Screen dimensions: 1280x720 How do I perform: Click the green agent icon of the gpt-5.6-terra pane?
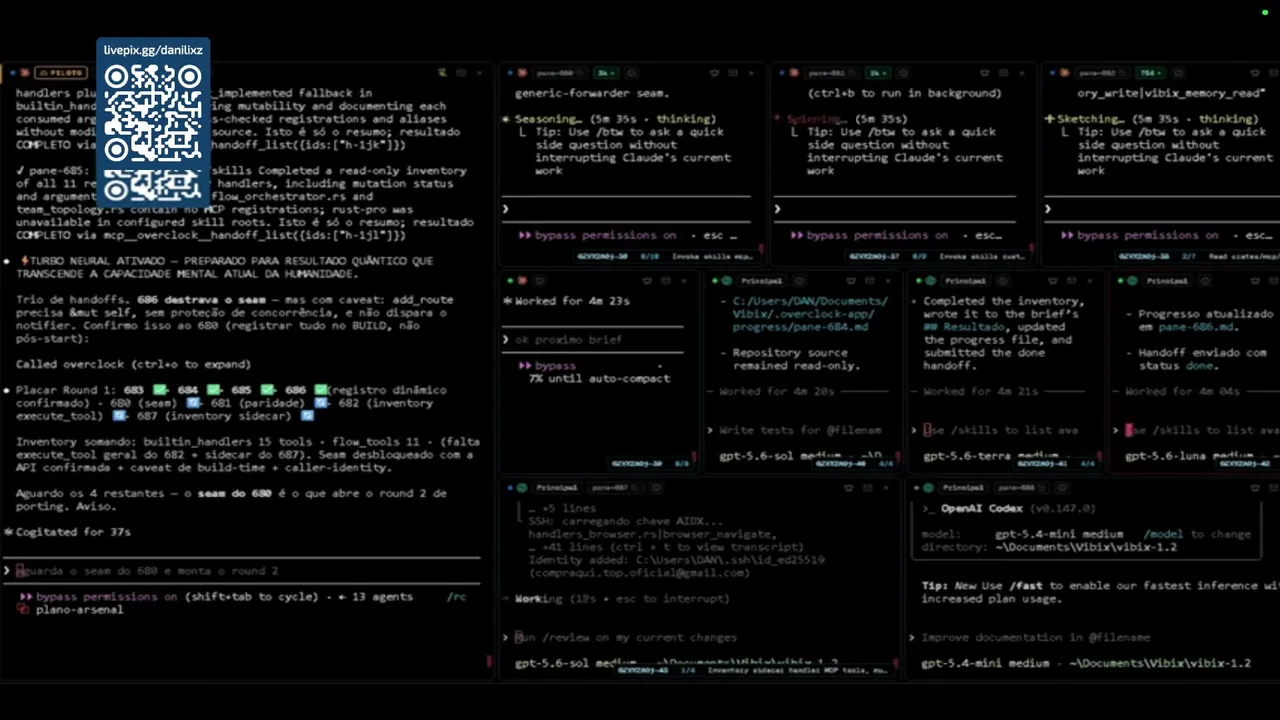(x=931, y=281)
